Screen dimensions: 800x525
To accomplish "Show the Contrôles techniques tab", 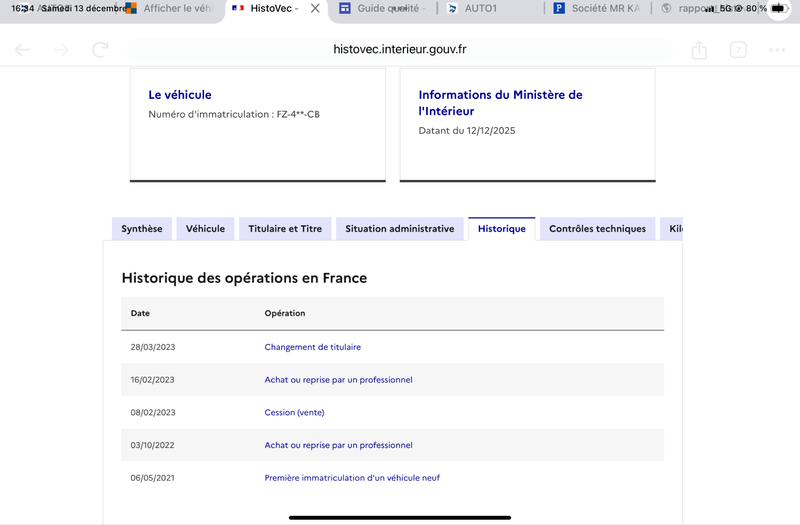I will [x=597, y=229].
